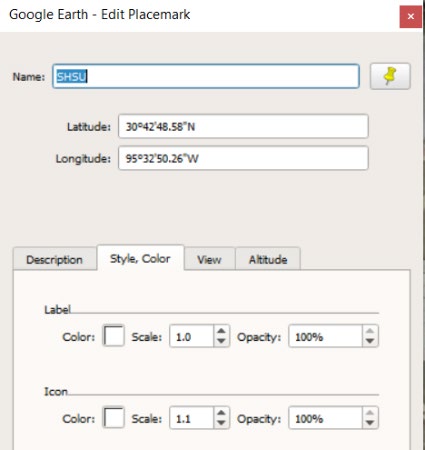Increase Label Scale with up arrow
425x450 pixels.
click(x=221, y=331)
